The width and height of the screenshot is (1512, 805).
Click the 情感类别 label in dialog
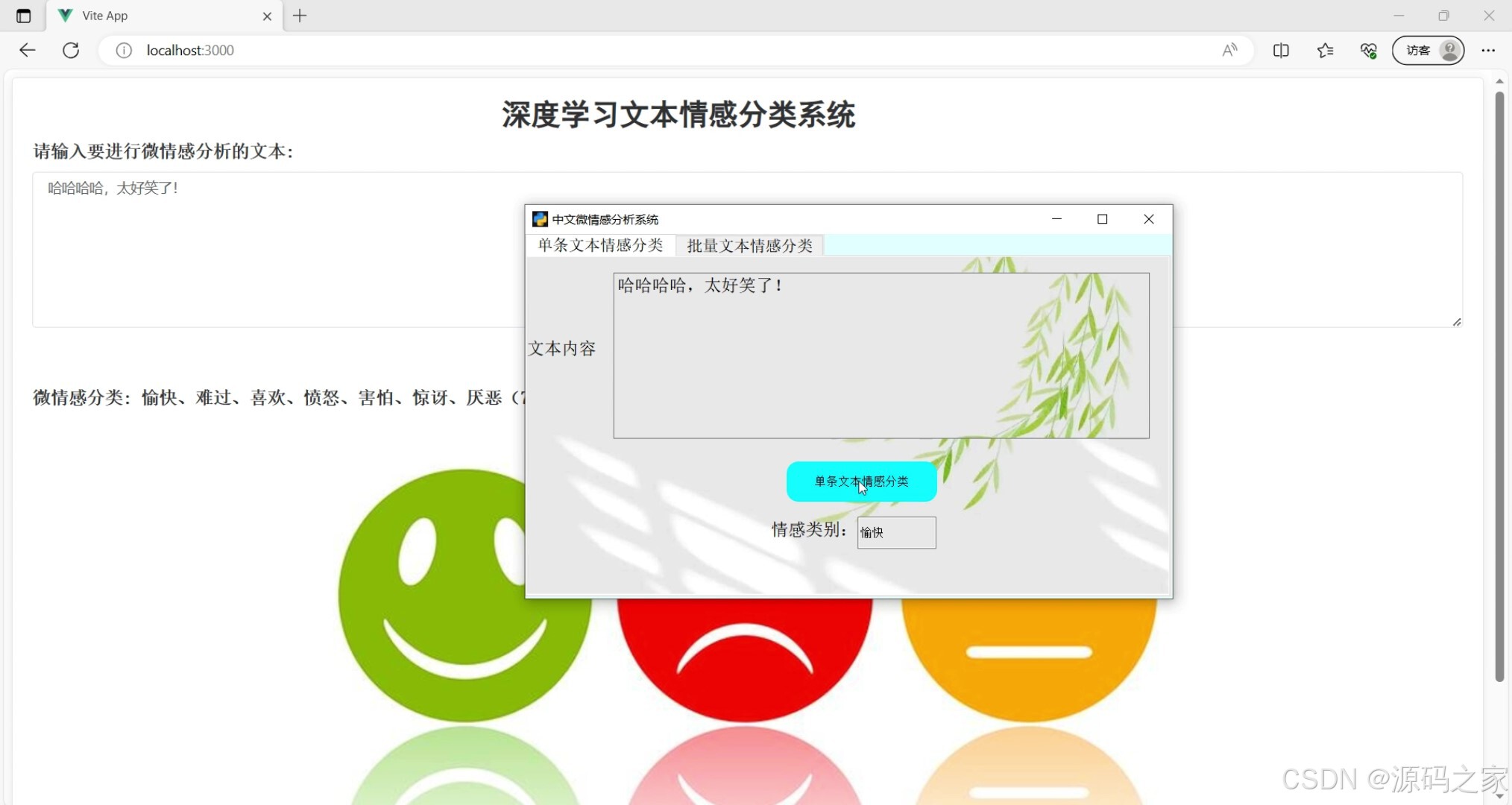pyautogui.click(x=810, y=530)
